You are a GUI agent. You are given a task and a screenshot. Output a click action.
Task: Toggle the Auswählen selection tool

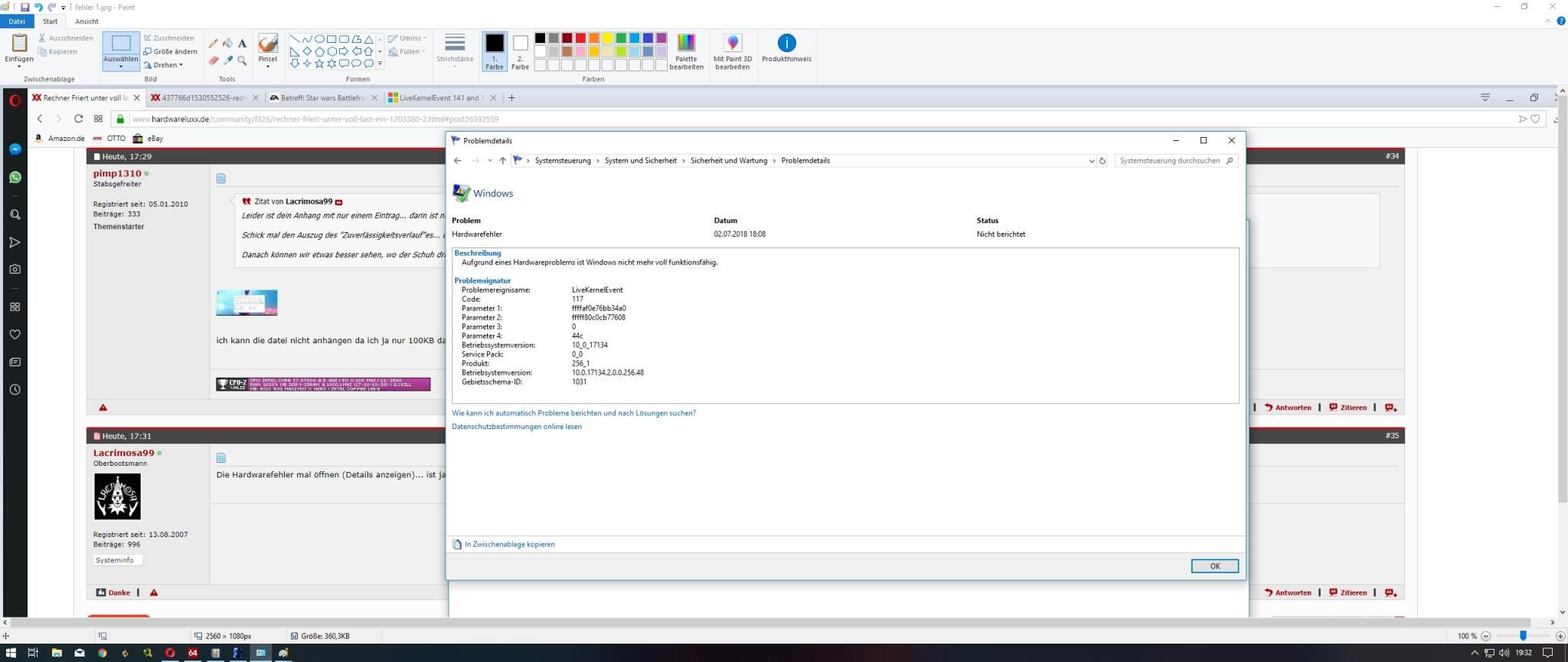click(x=121, y=44)
